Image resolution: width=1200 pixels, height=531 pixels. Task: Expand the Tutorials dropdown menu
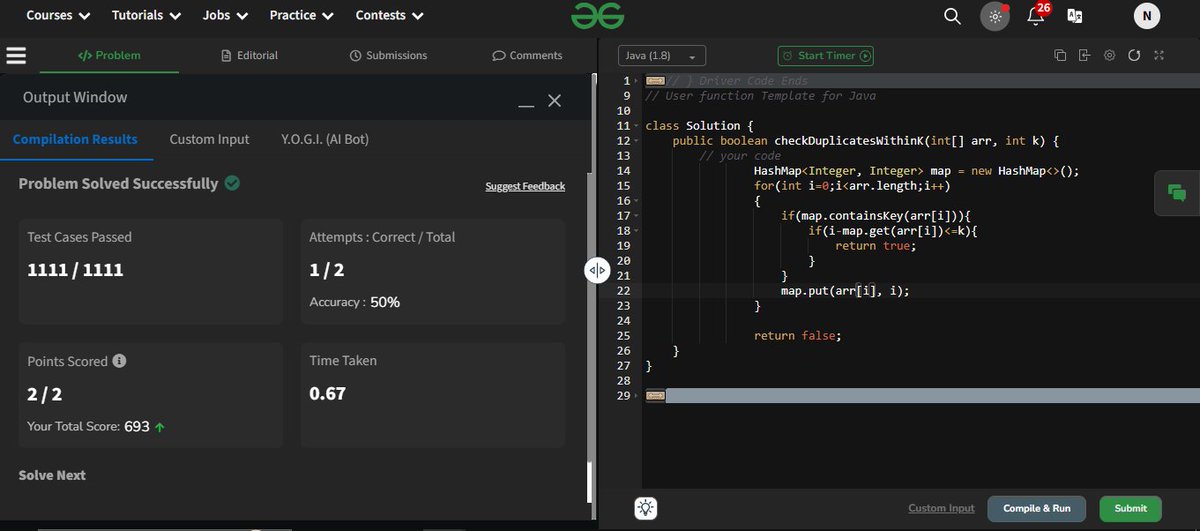146,15
